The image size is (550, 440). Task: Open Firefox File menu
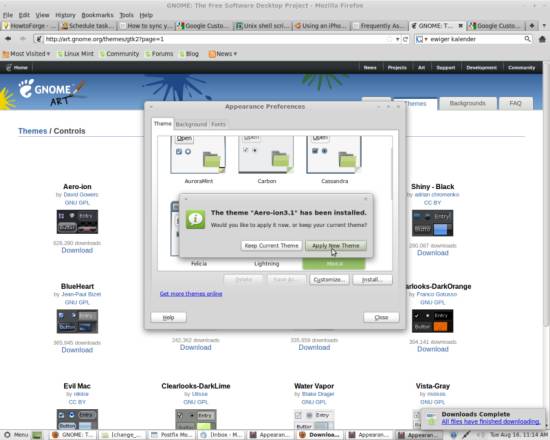8,15
